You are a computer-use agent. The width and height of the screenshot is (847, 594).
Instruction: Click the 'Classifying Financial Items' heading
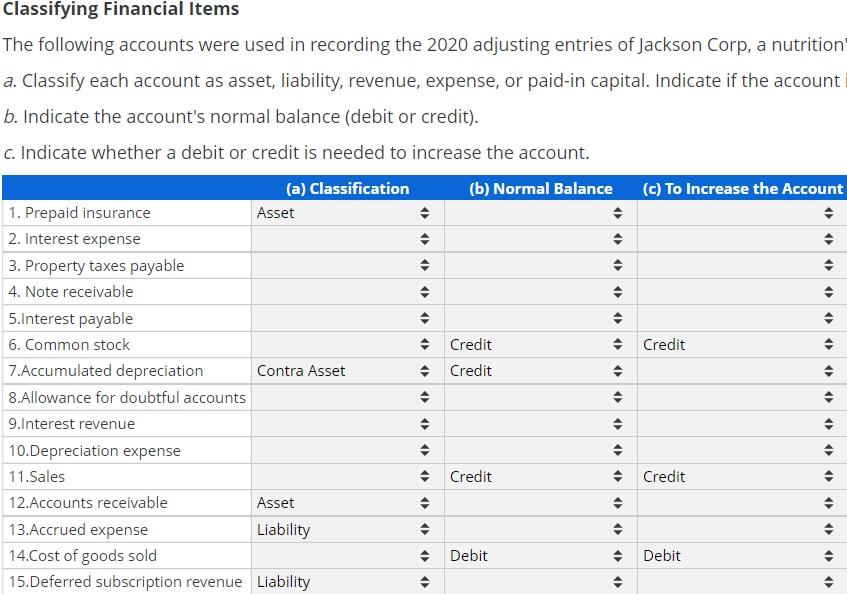click(x=121, y=9)
